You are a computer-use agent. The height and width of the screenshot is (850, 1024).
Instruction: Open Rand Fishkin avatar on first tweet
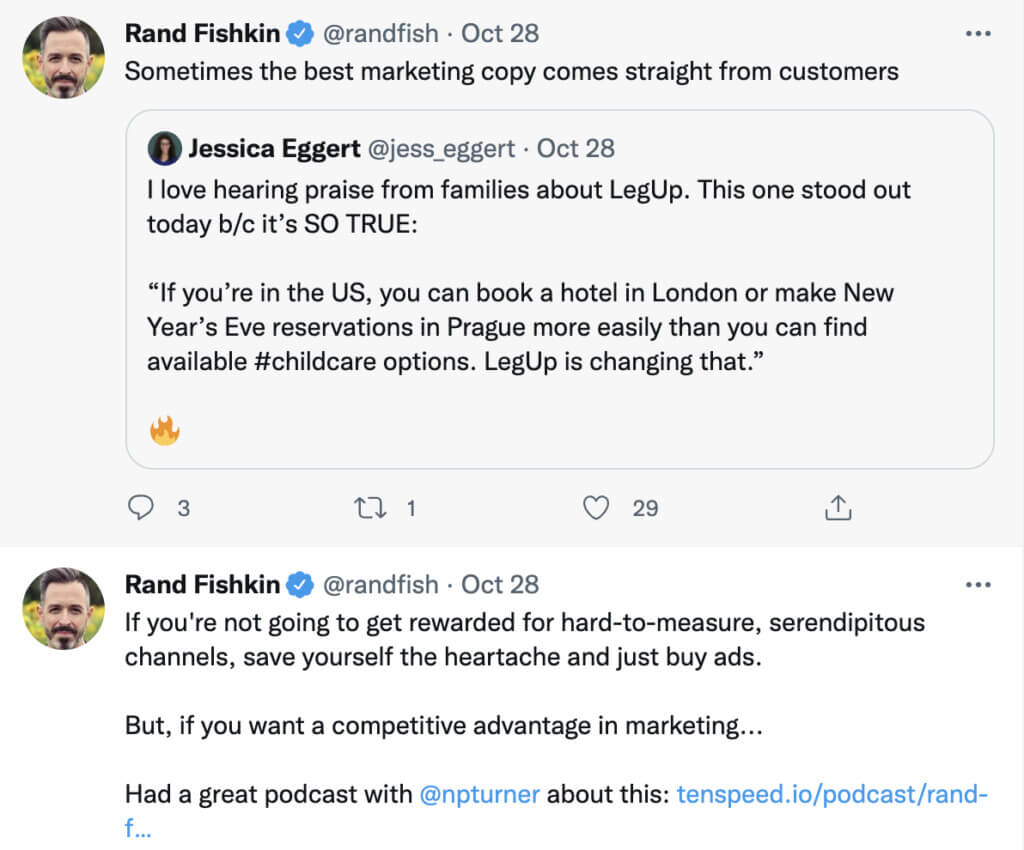[x=64, y=57]
